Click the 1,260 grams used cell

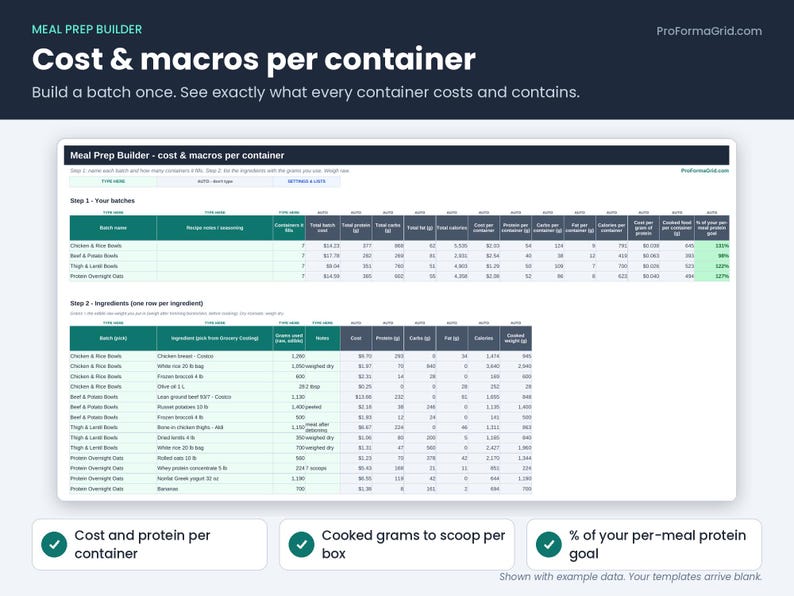pyautogui.click(x=289, y=356)
